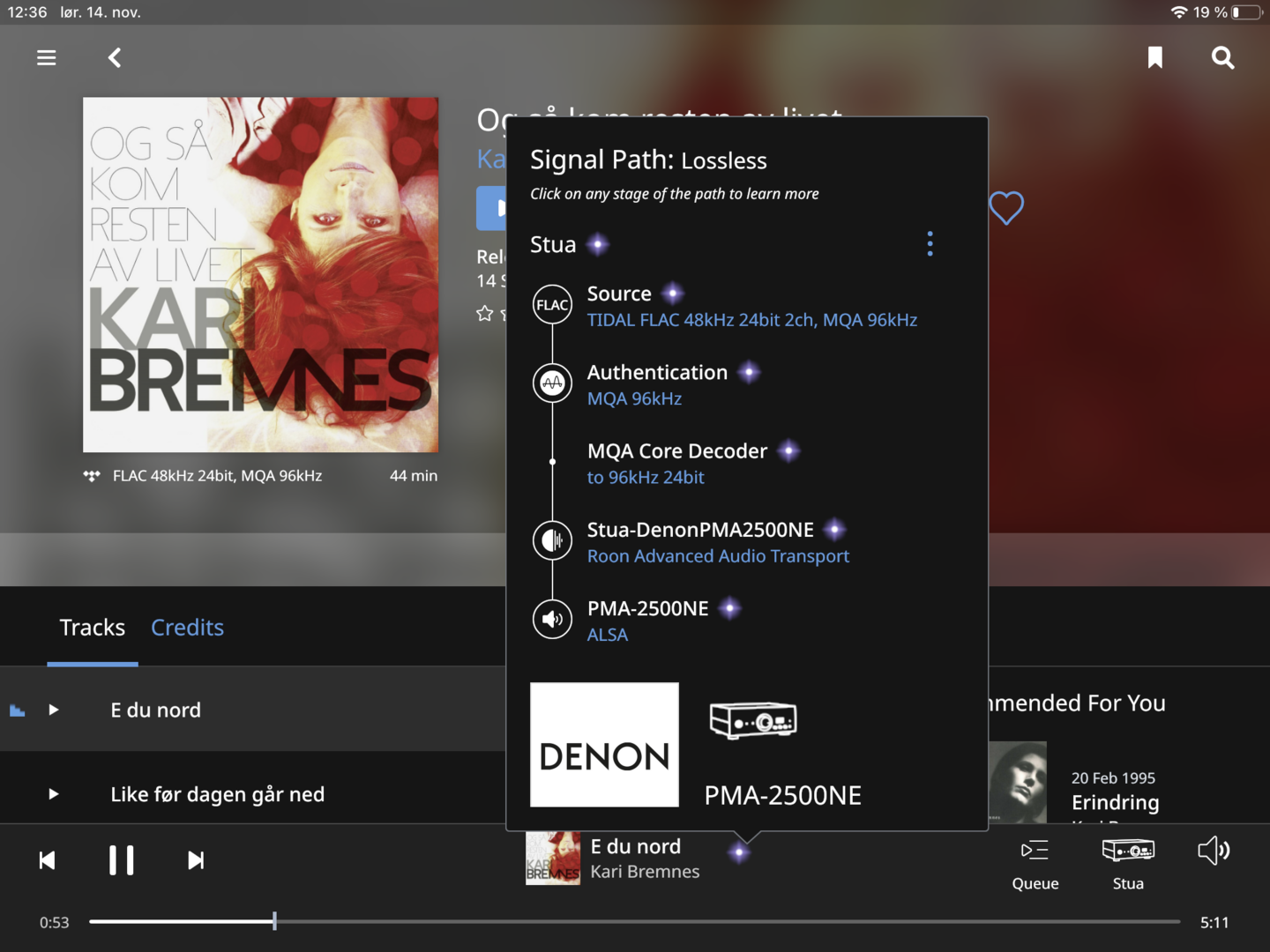The height and width of the screenshot is (952, 1270).
Task: Click the ALSA output link
Action: (x=608, y=635)
